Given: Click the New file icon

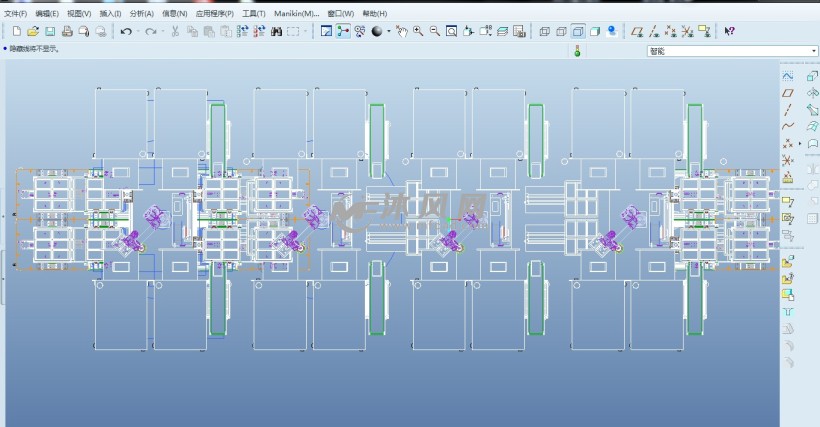Looking at the screenshot, I should coord(17,32).
